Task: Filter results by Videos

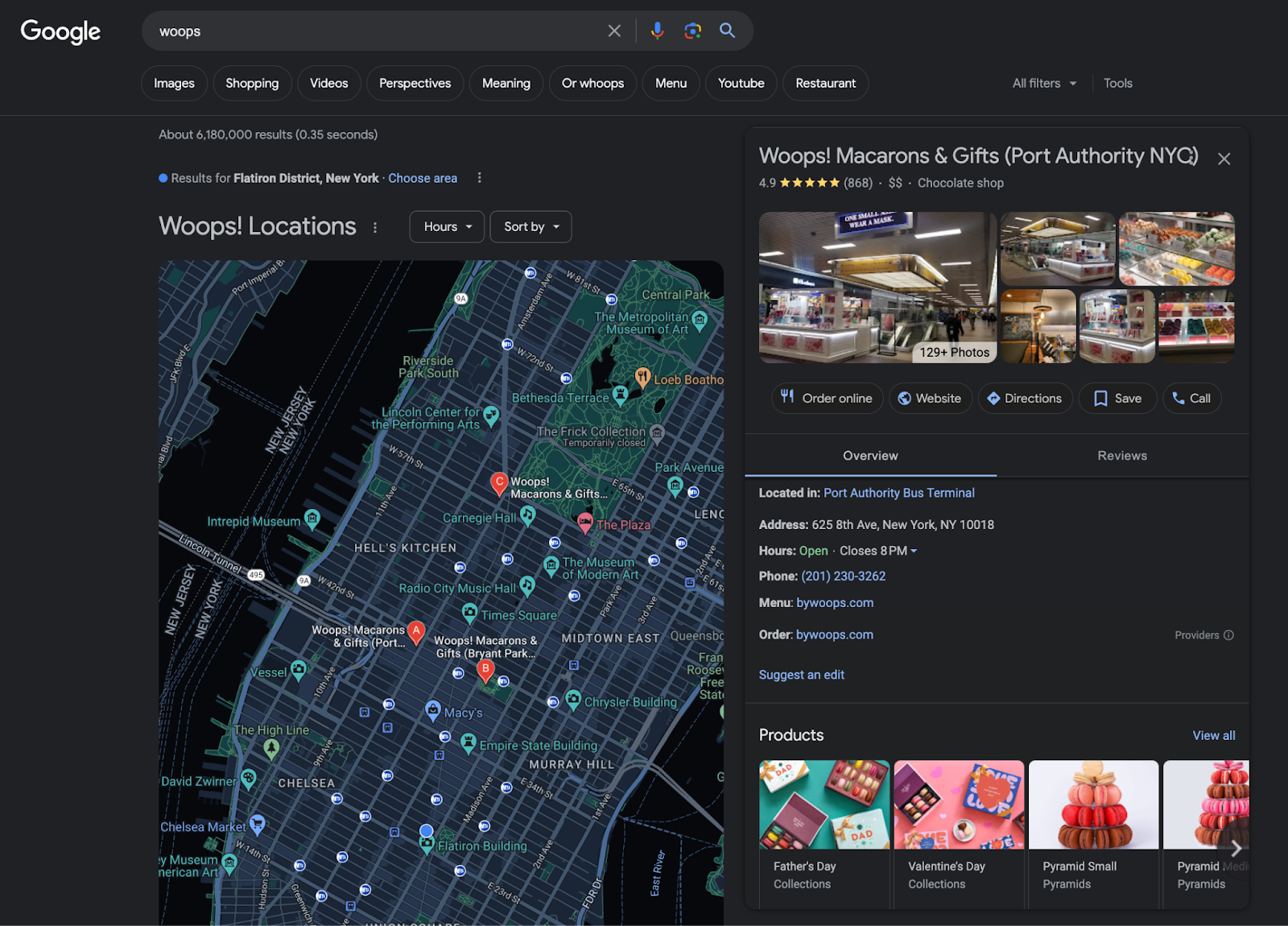Action: tap(328, 83)
